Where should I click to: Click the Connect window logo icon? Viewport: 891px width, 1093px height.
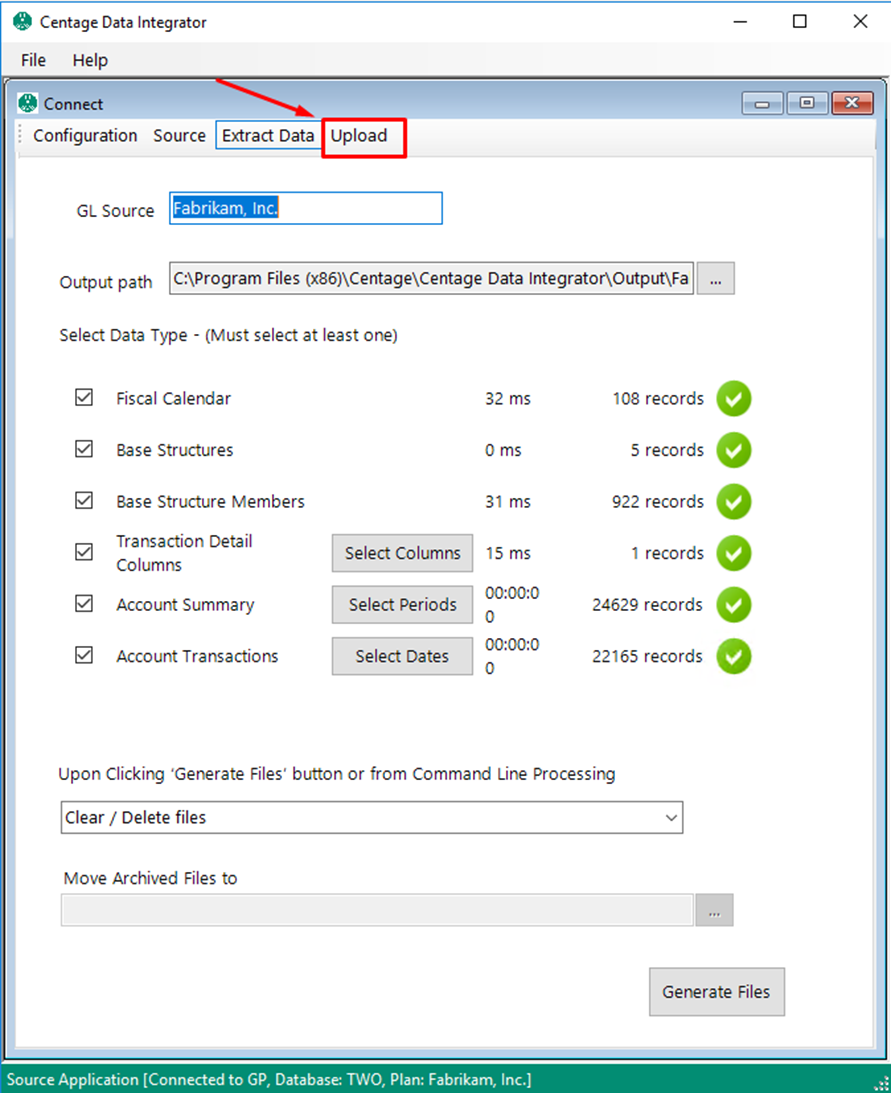click(28, 103)
